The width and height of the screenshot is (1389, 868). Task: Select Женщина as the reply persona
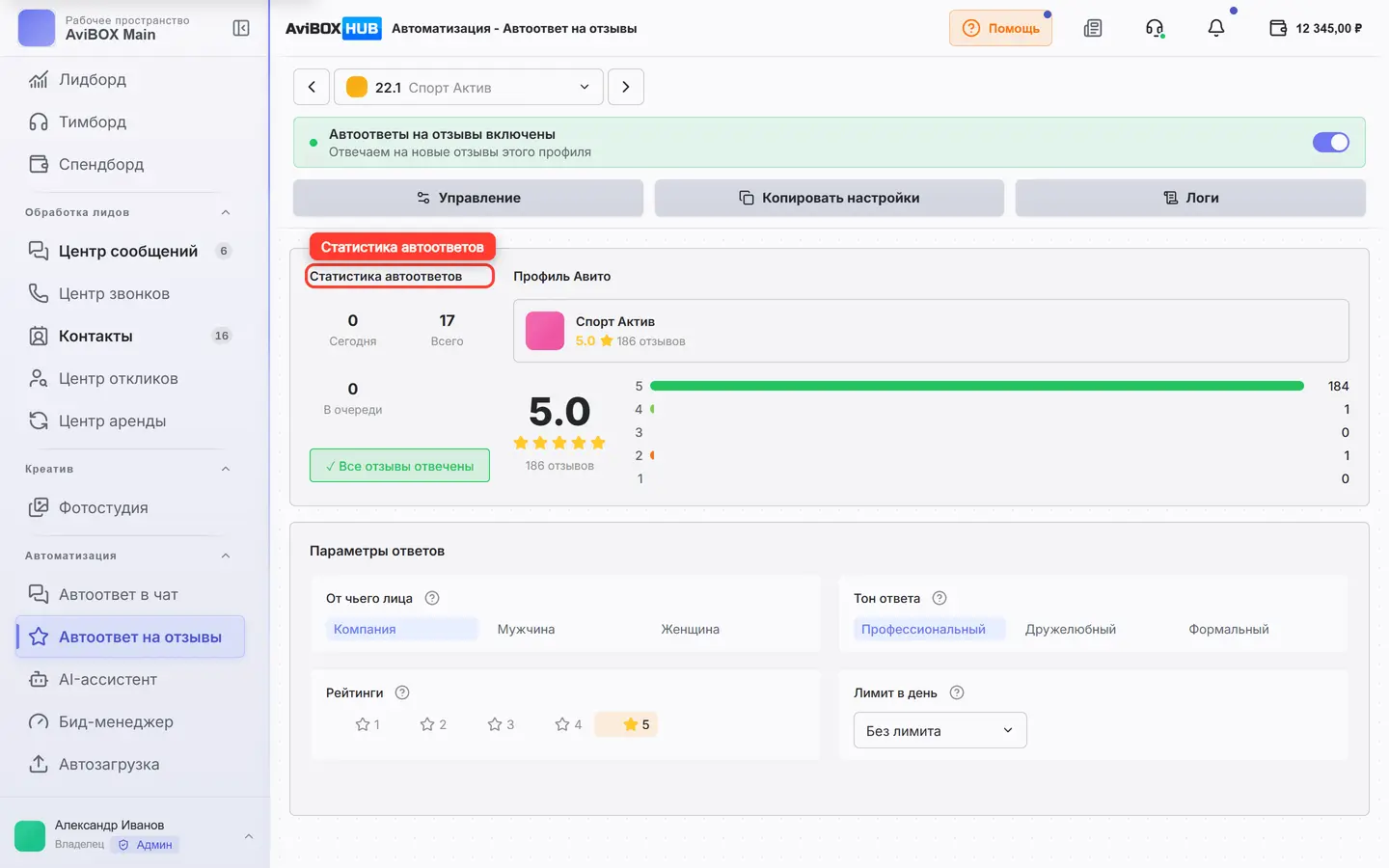(x=690, y=629)
